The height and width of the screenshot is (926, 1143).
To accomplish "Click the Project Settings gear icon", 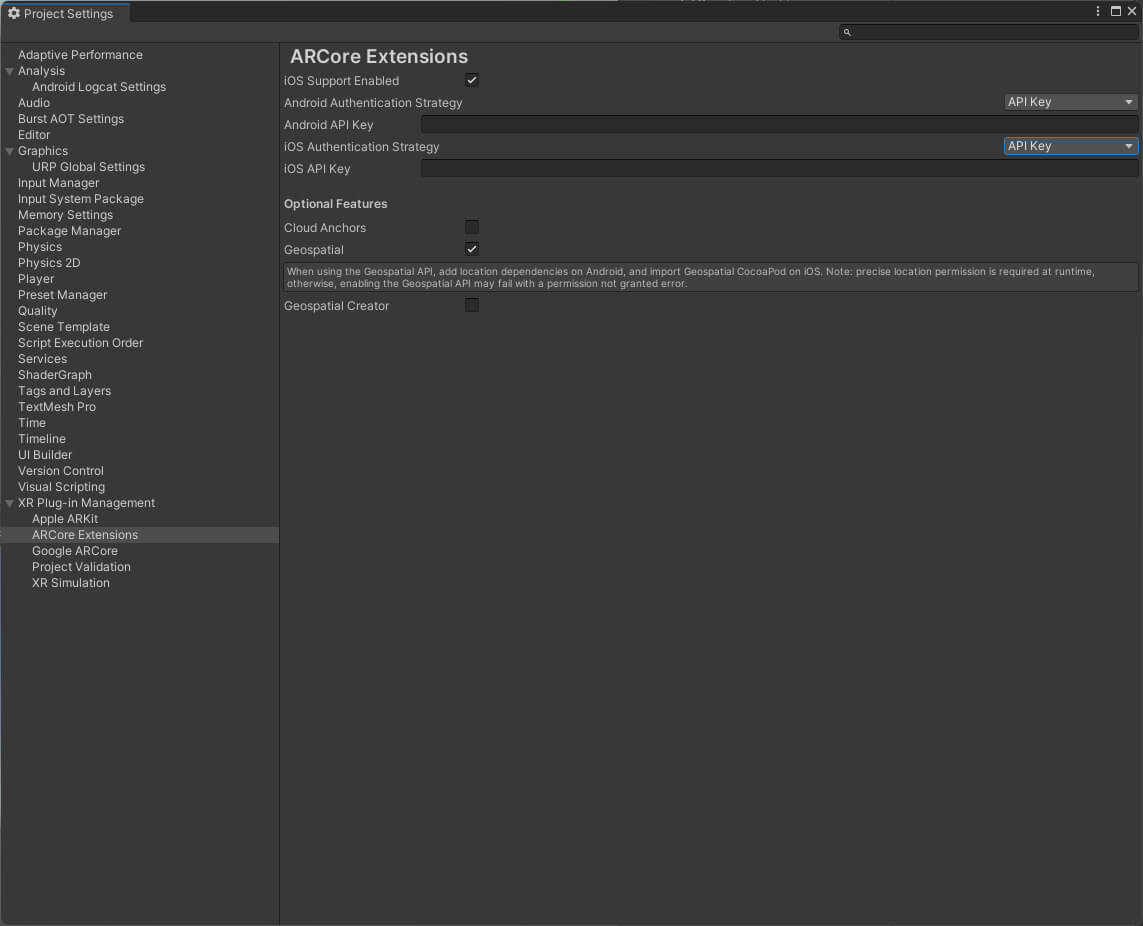I will click(13, 13).
